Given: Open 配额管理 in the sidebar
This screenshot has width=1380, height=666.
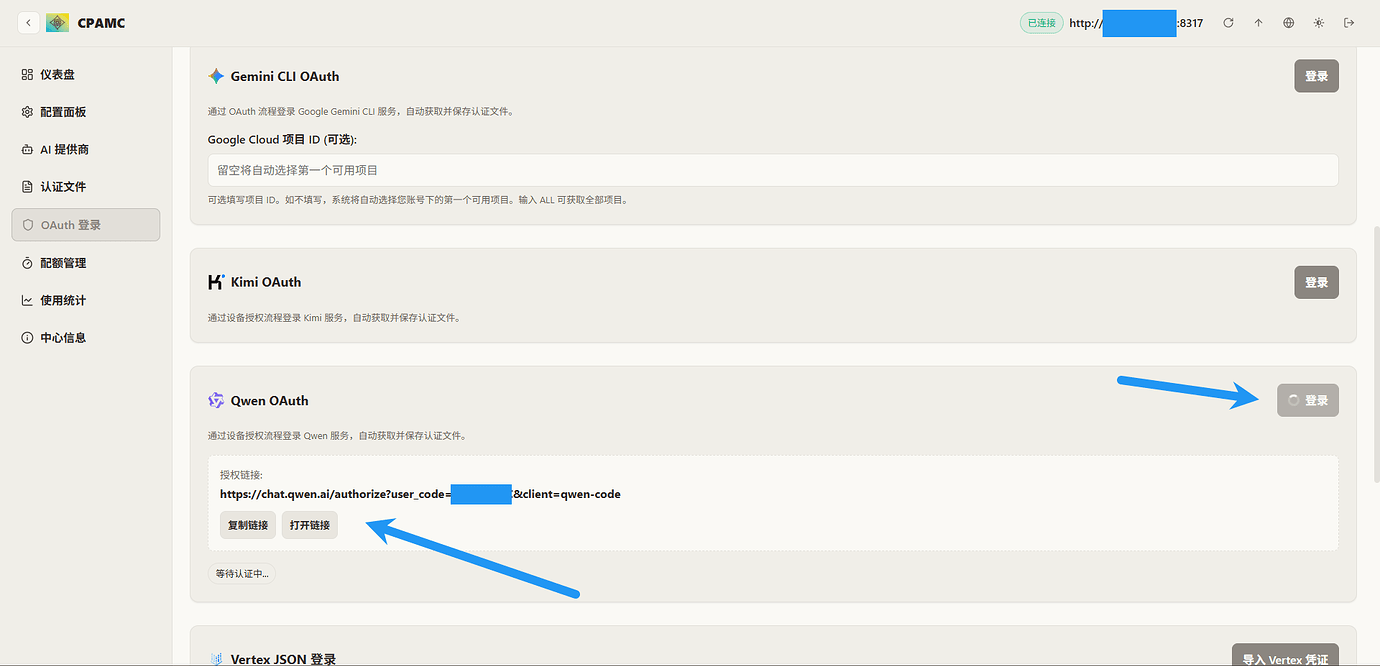Looking at the screenshot, I should [x=86, y=263].
